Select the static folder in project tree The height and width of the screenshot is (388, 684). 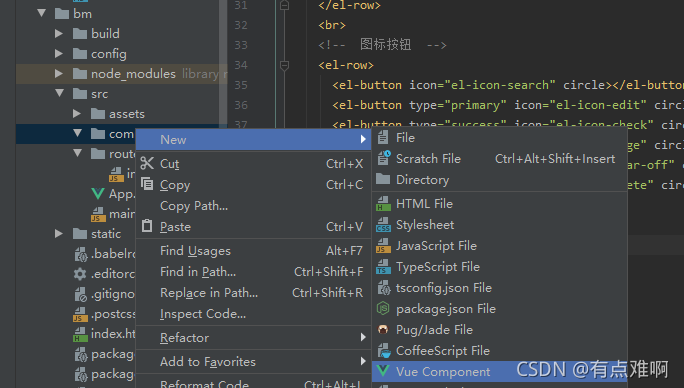[106, 233]
